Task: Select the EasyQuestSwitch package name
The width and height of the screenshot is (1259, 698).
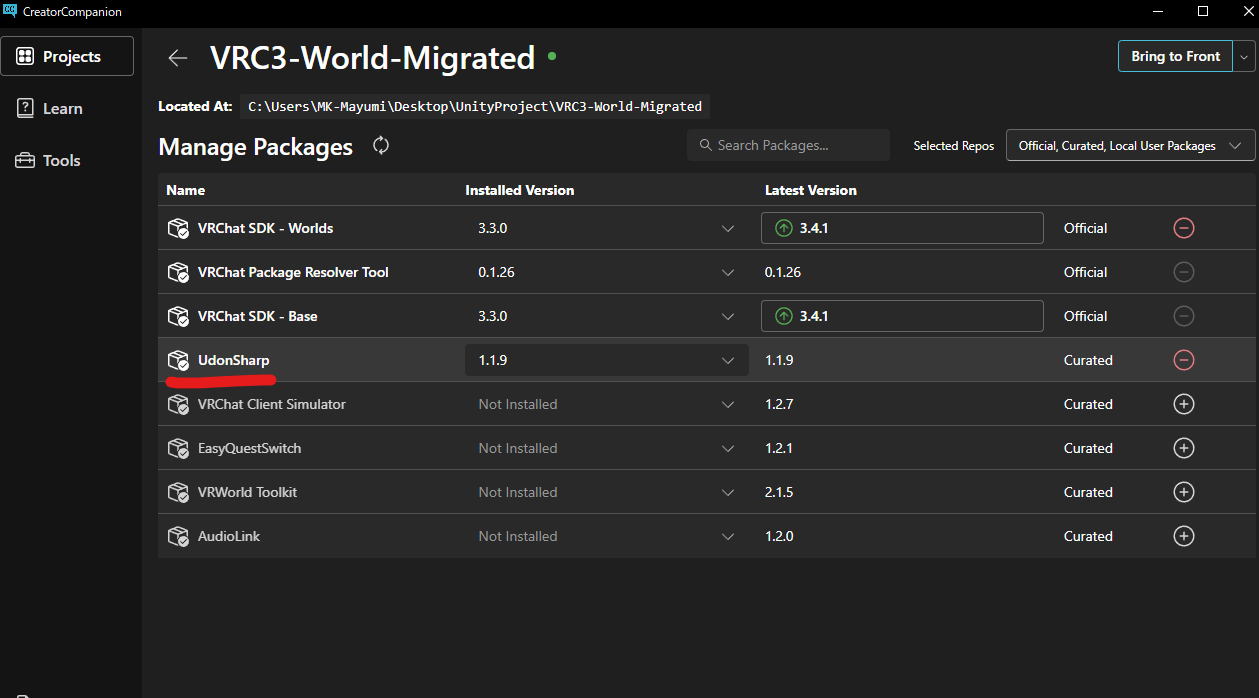Action: pos(250,448)
